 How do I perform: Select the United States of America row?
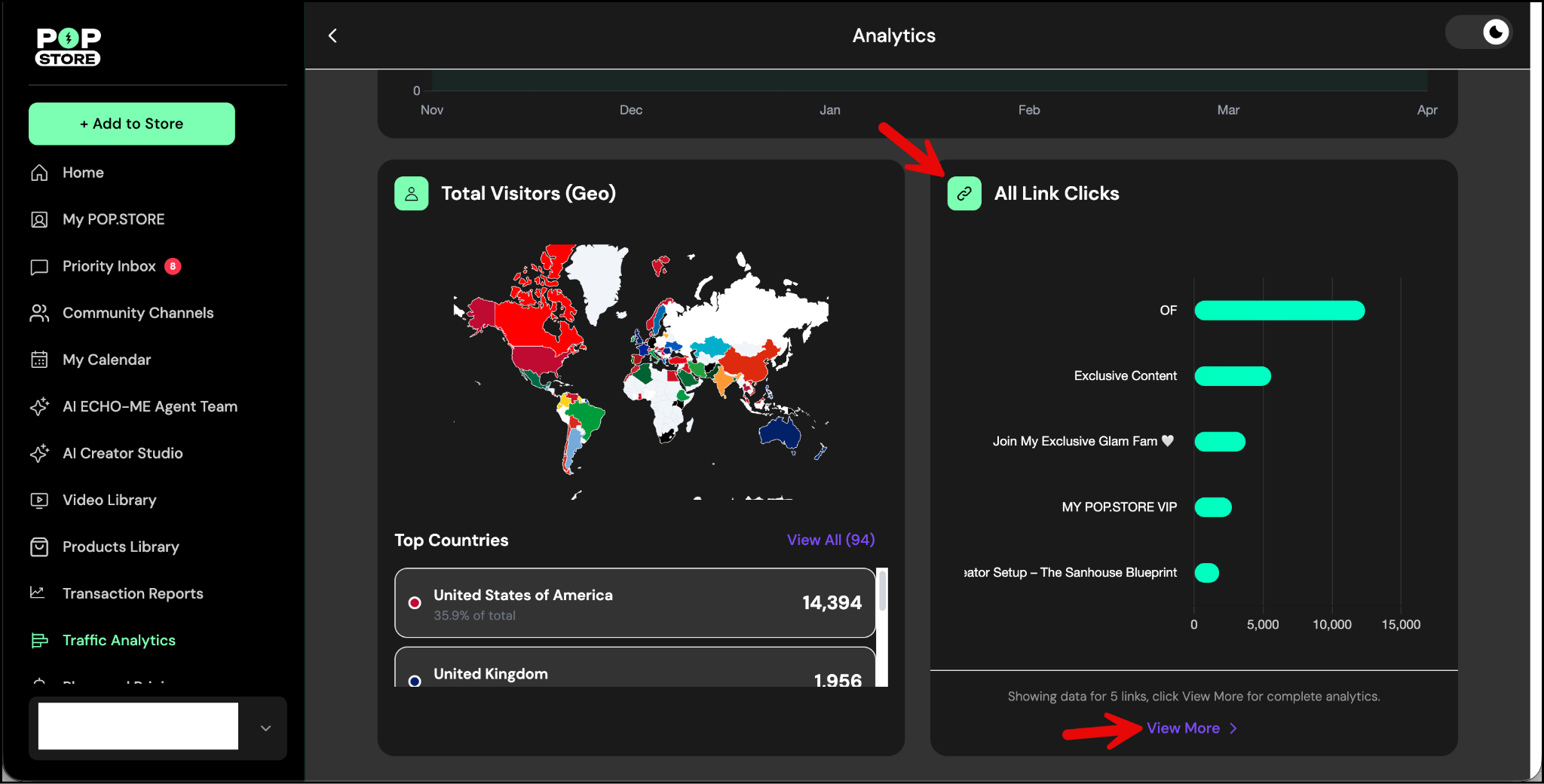pos(634,603)
